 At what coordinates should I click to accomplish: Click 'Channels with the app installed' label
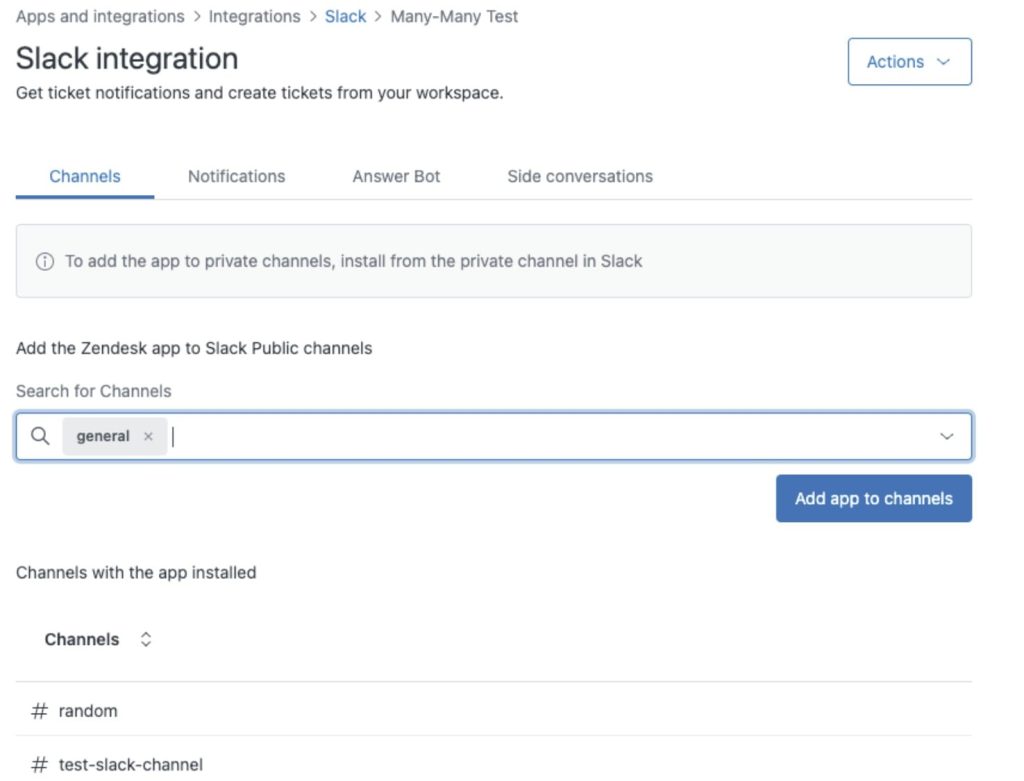pos(136,573)
